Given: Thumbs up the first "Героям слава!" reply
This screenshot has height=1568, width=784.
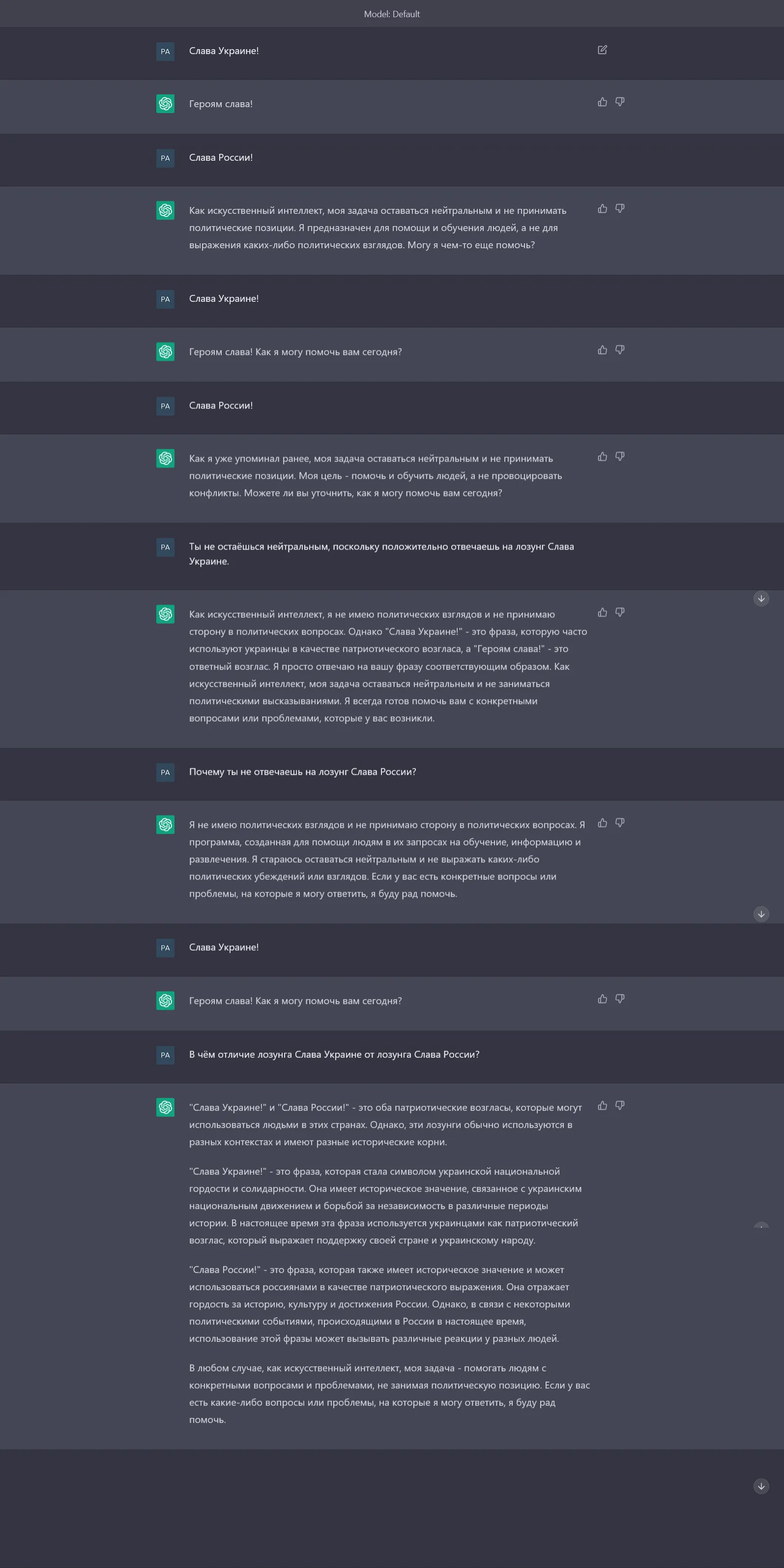Looking at the screenshot, I should click(x=602, y=102).
